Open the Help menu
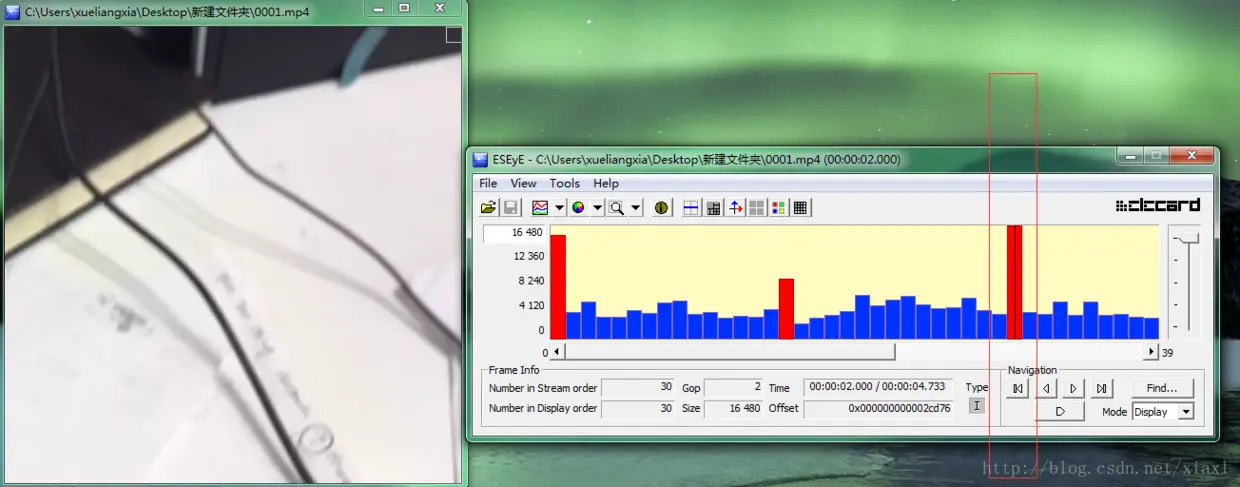This screenshot has width=1240, height=487. (x=606, y=183)
